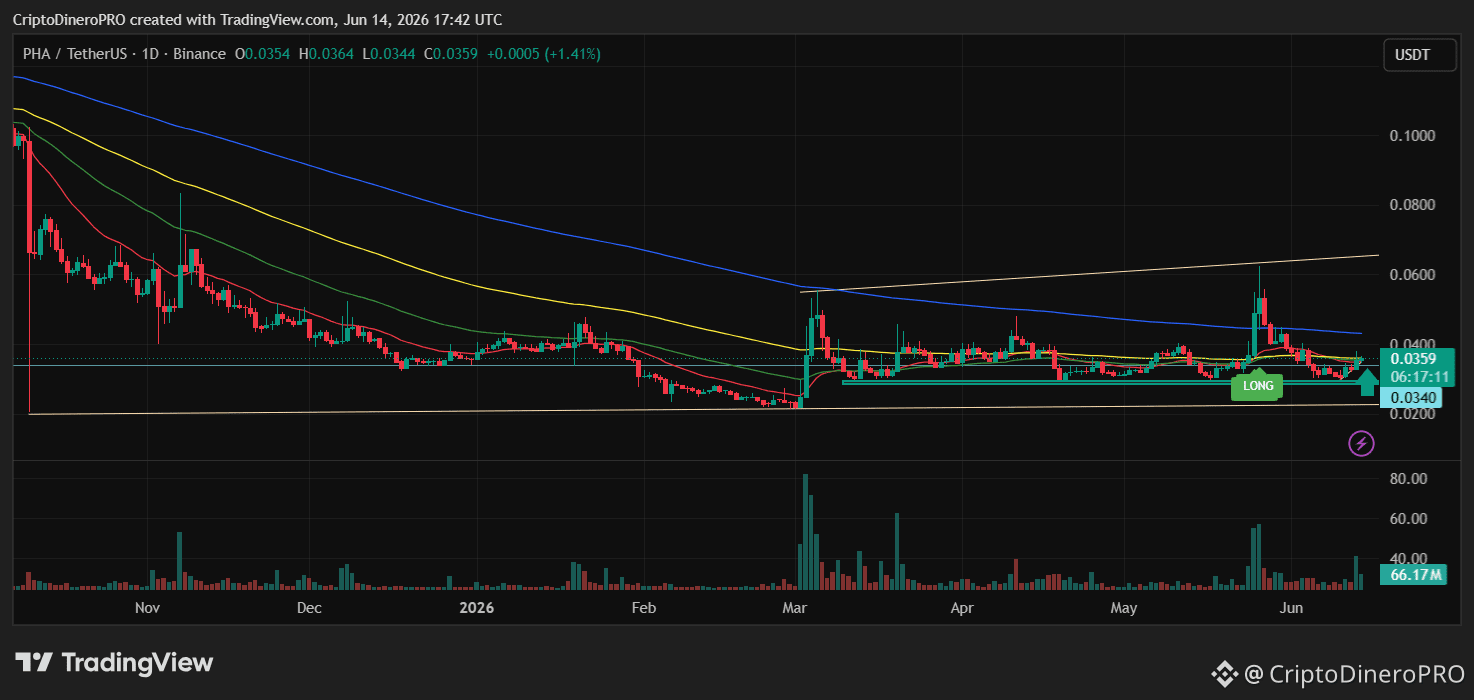
Task: Click the C0.0359 close value in header
Action: click(x=452, y=54)
